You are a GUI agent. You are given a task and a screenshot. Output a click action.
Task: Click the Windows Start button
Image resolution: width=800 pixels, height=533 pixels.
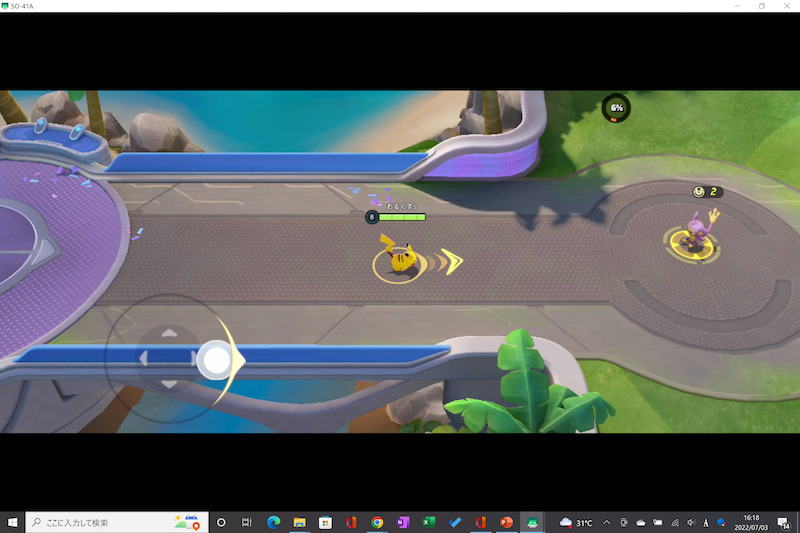(x=13, y=522)
